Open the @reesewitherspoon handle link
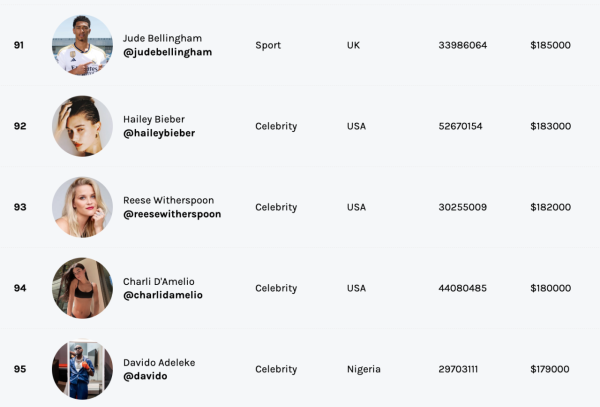 (x=172, y=214)
